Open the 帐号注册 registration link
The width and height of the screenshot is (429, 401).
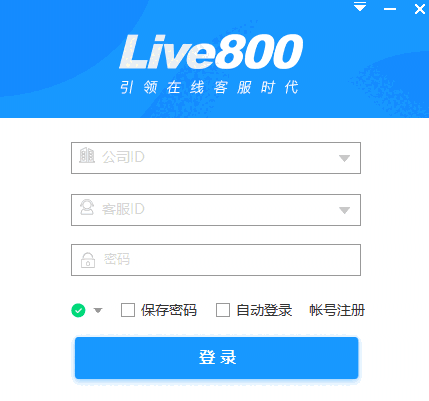[337, 310]
